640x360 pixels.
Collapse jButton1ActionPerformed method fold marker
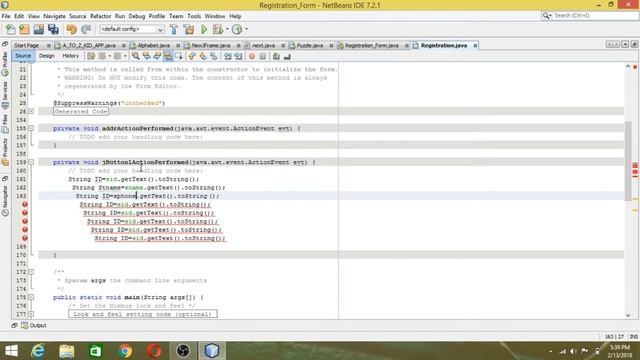pos(31,162)
